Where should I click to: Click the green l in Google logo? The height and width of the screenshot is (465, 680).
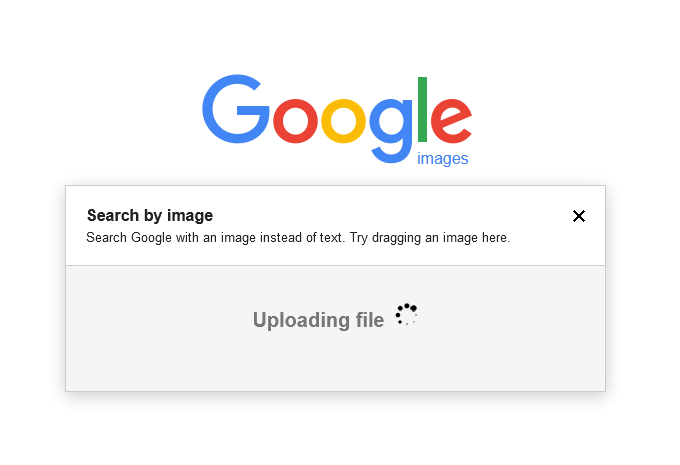pyautogui.click(x=422, y=109)
